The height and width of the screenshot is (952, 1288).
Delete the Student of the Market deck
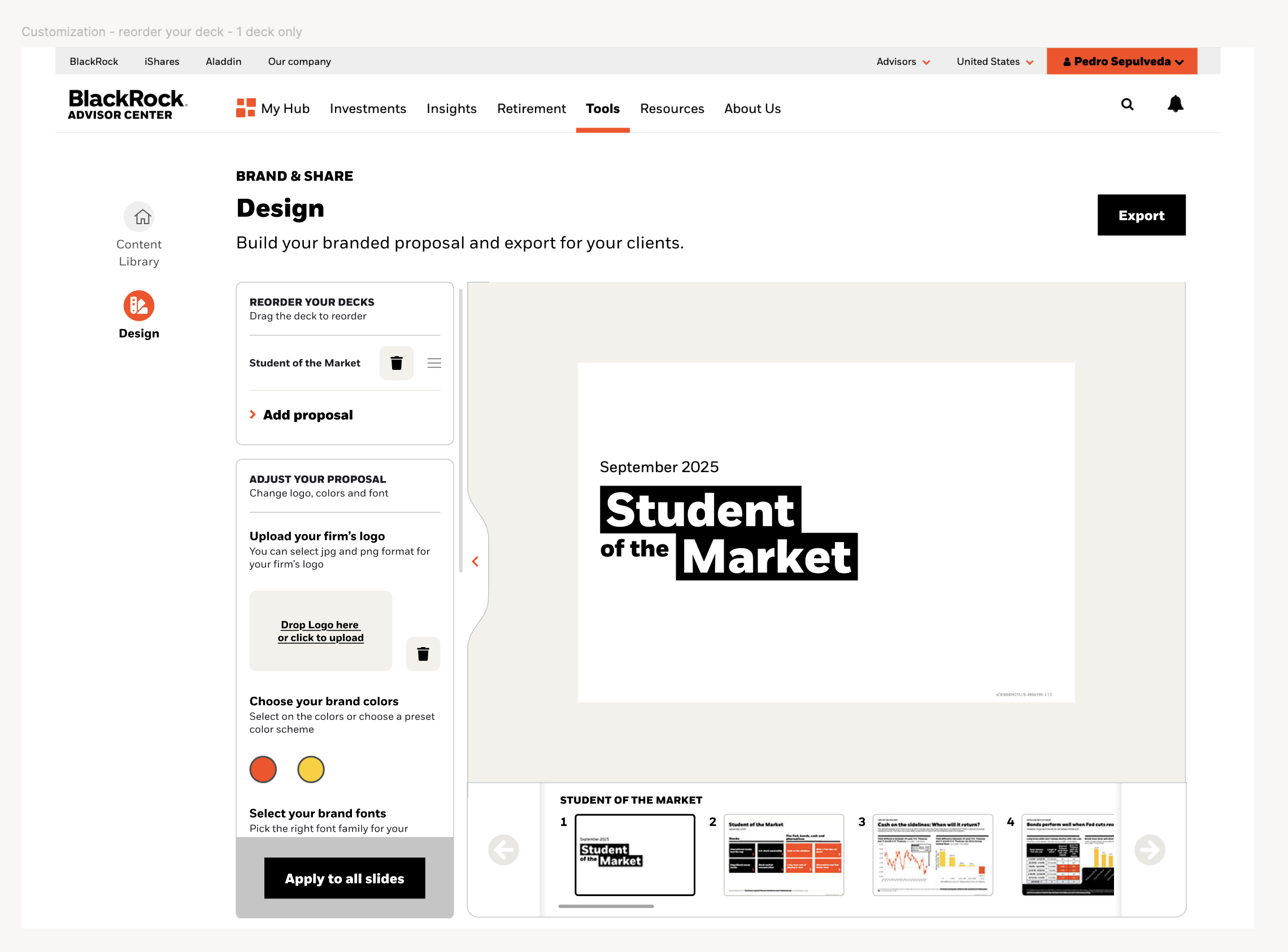(x=397, y=363)
